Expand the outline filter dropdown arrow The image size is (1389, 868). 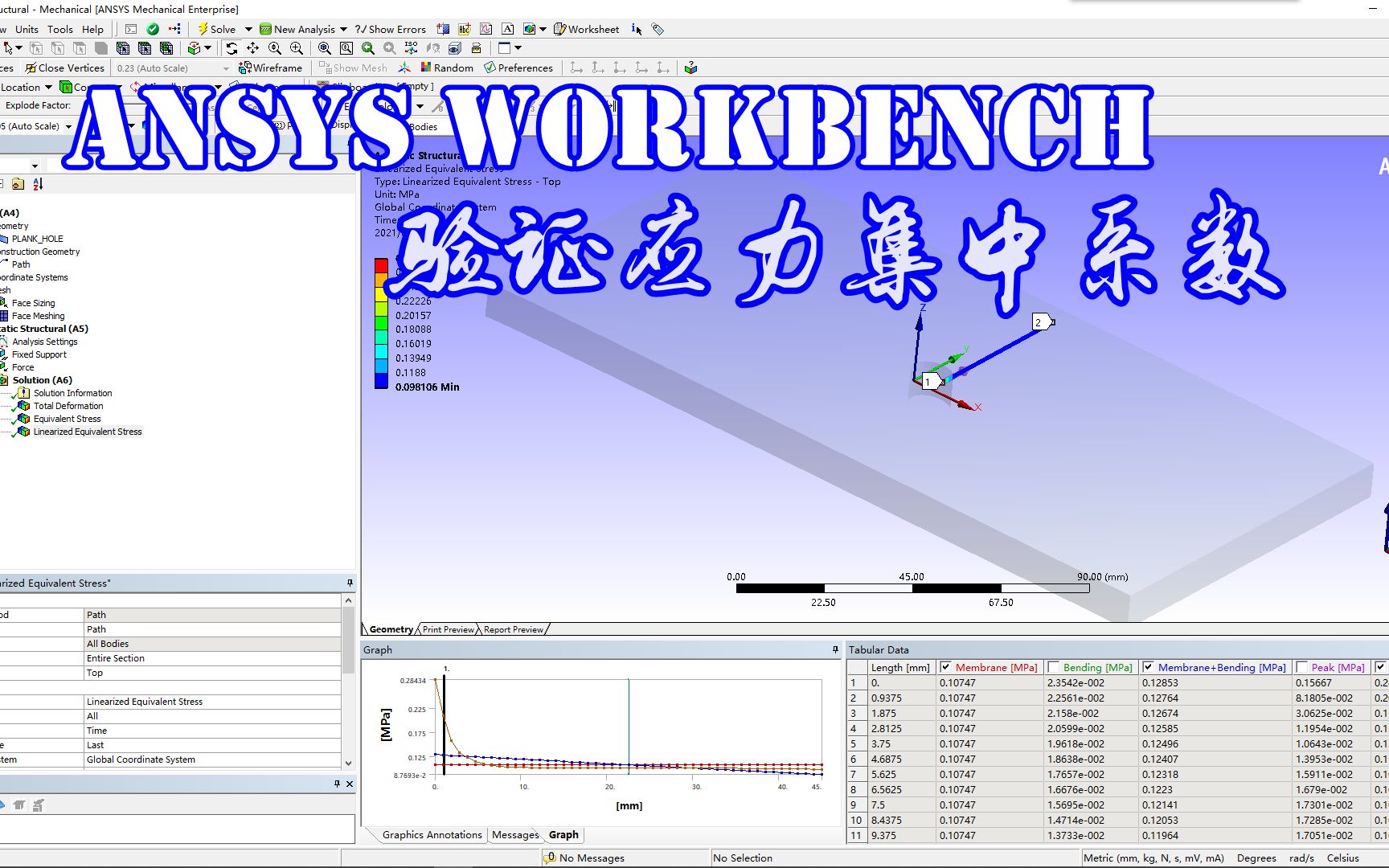[35, 166]
